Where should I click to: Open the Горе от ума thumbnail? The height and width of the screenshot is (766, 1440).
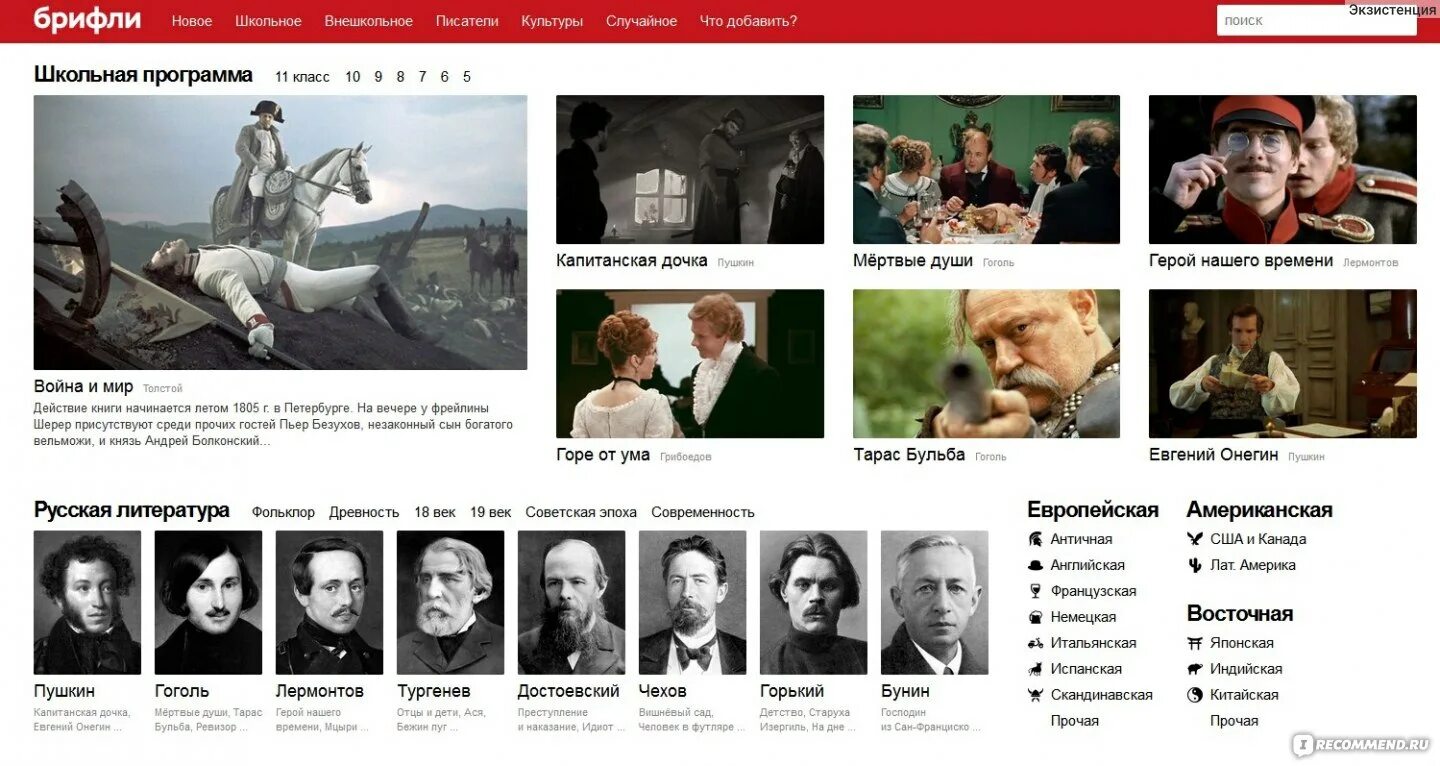(x=690, y=363)
